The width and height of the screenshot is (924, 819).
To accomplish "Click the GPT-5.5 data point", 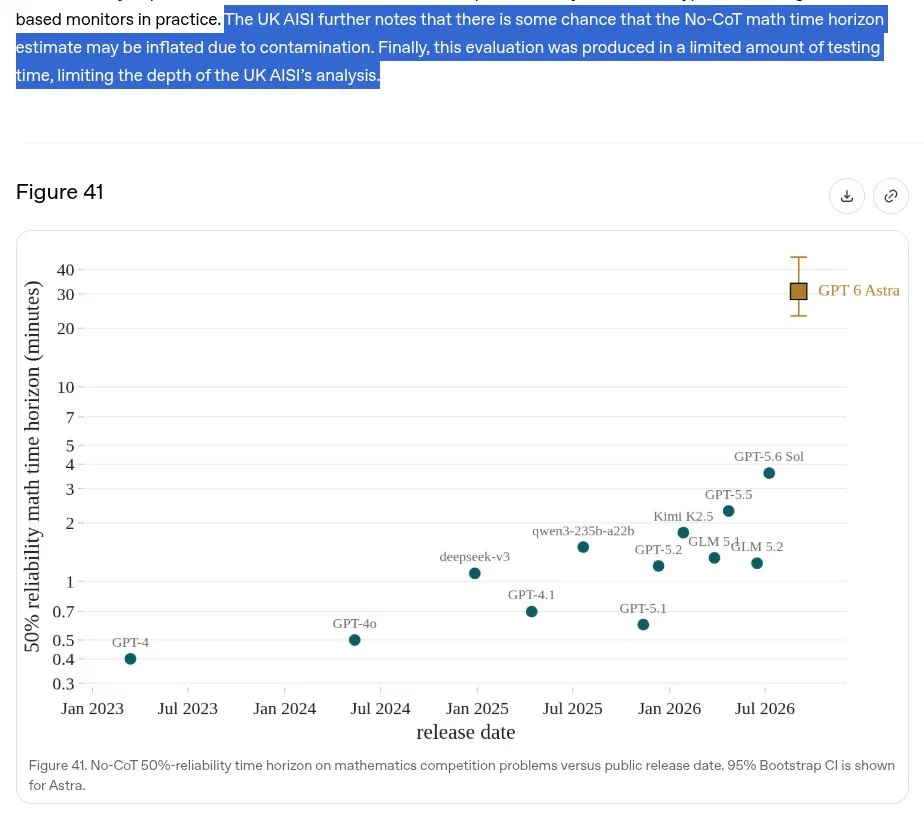I will point(728,511).
